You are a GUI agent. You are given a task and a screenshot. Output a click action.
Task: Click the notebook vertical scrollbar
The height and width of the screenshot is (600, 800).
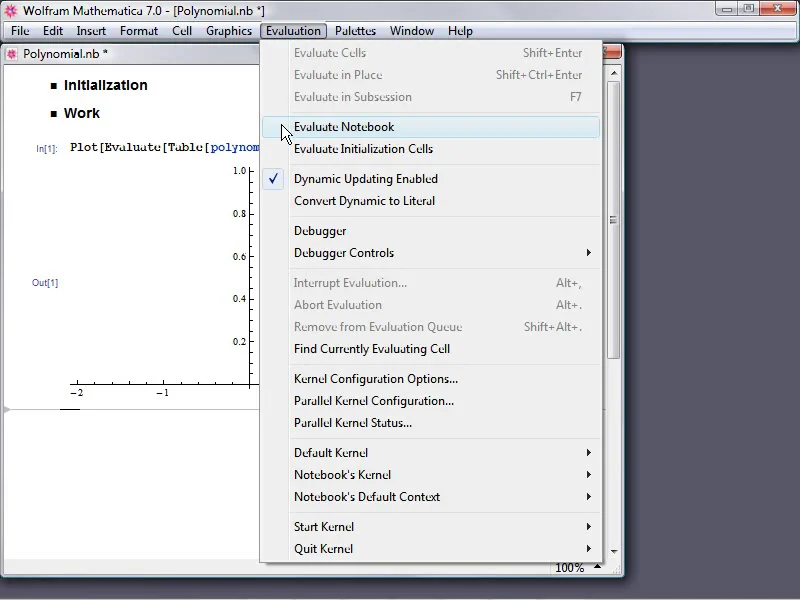pos(614,220)
